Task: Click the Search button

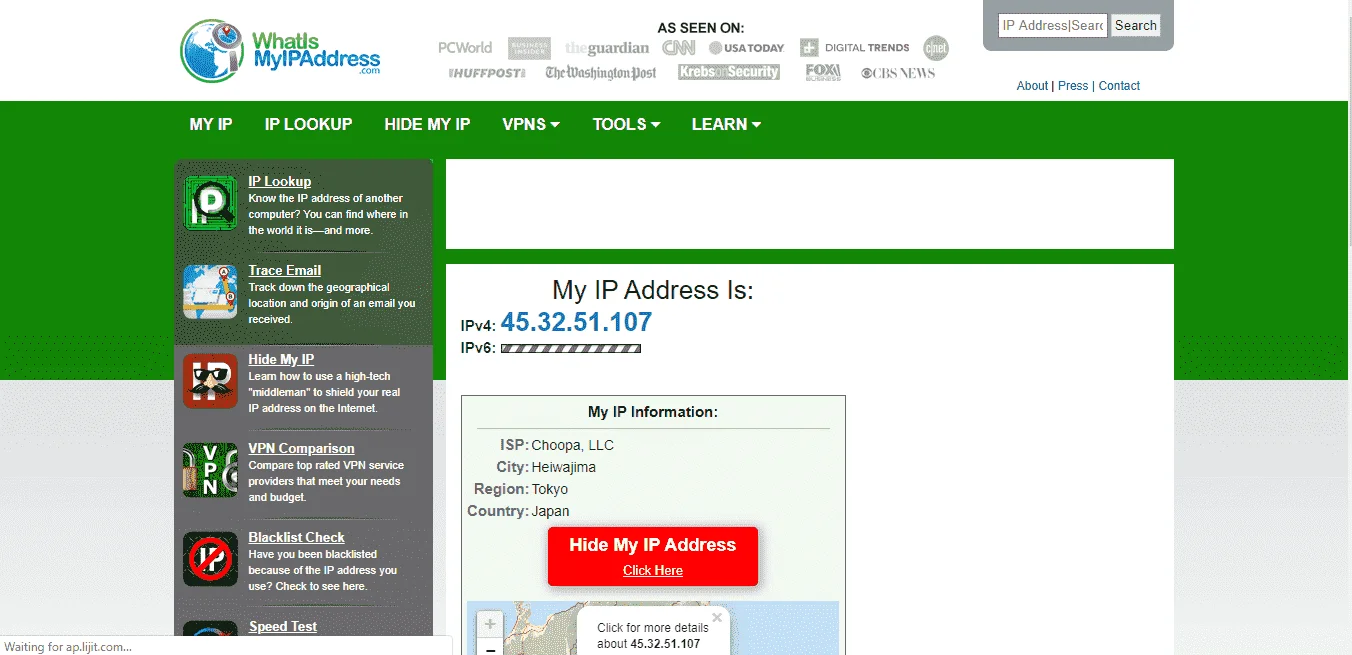Action: [x=1136, y=26]
